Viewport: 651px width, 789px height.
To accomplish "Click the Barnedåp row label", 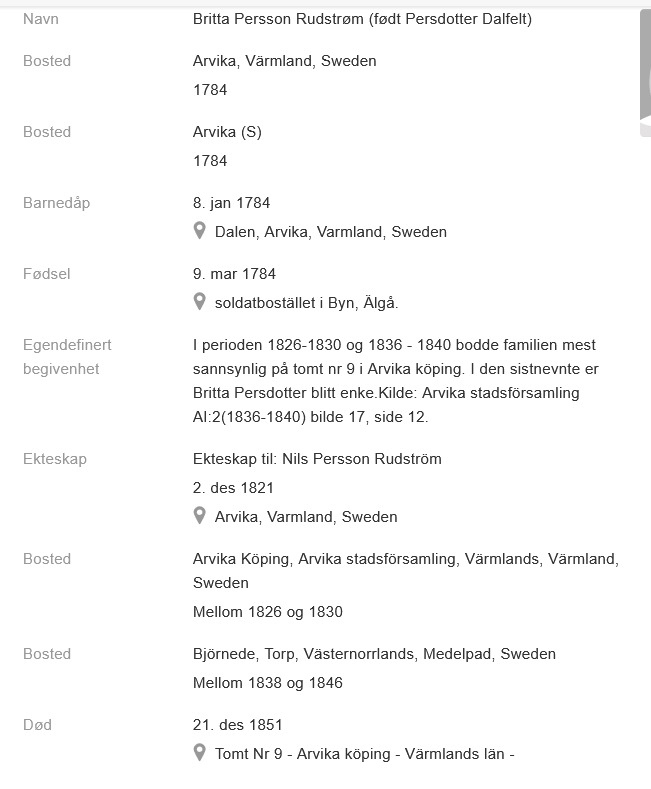I will (x=56, y=203).
